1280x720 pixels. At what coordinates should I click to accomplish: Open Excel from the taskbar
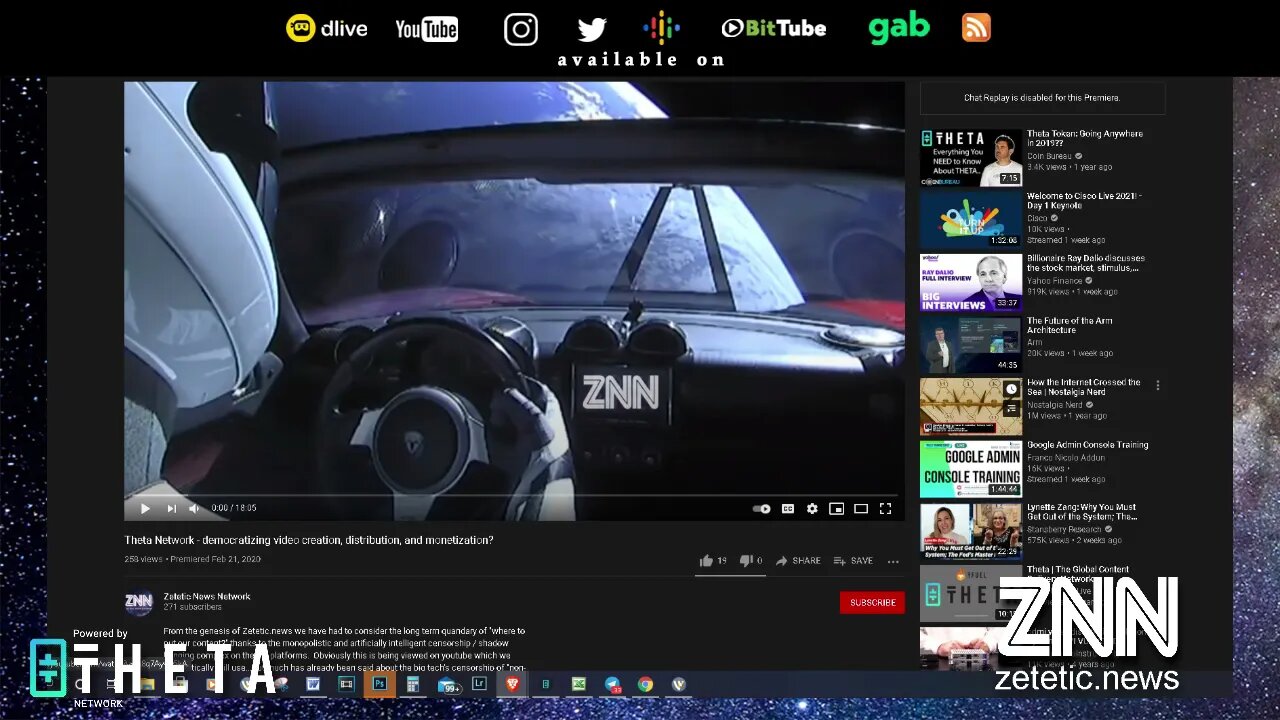pos(578,684)
